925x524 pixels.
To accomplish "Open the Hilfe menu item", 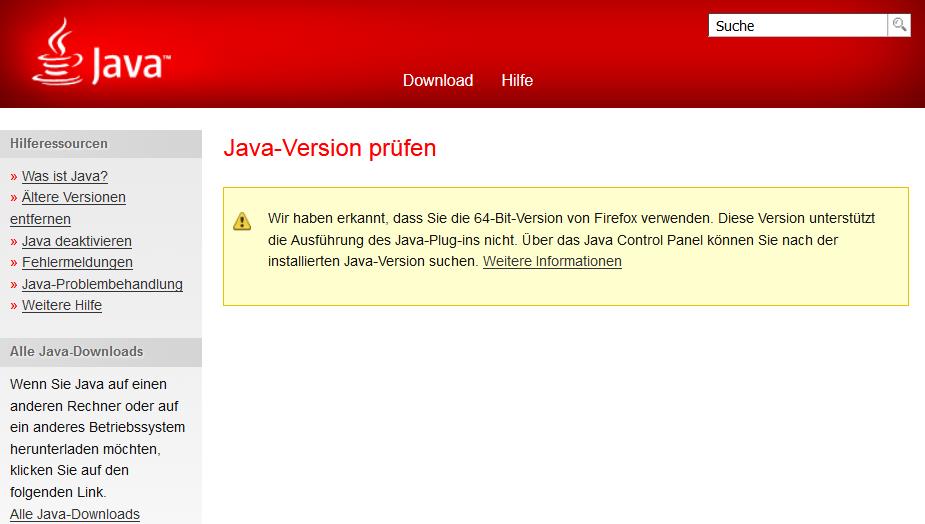I will [517, 80].
